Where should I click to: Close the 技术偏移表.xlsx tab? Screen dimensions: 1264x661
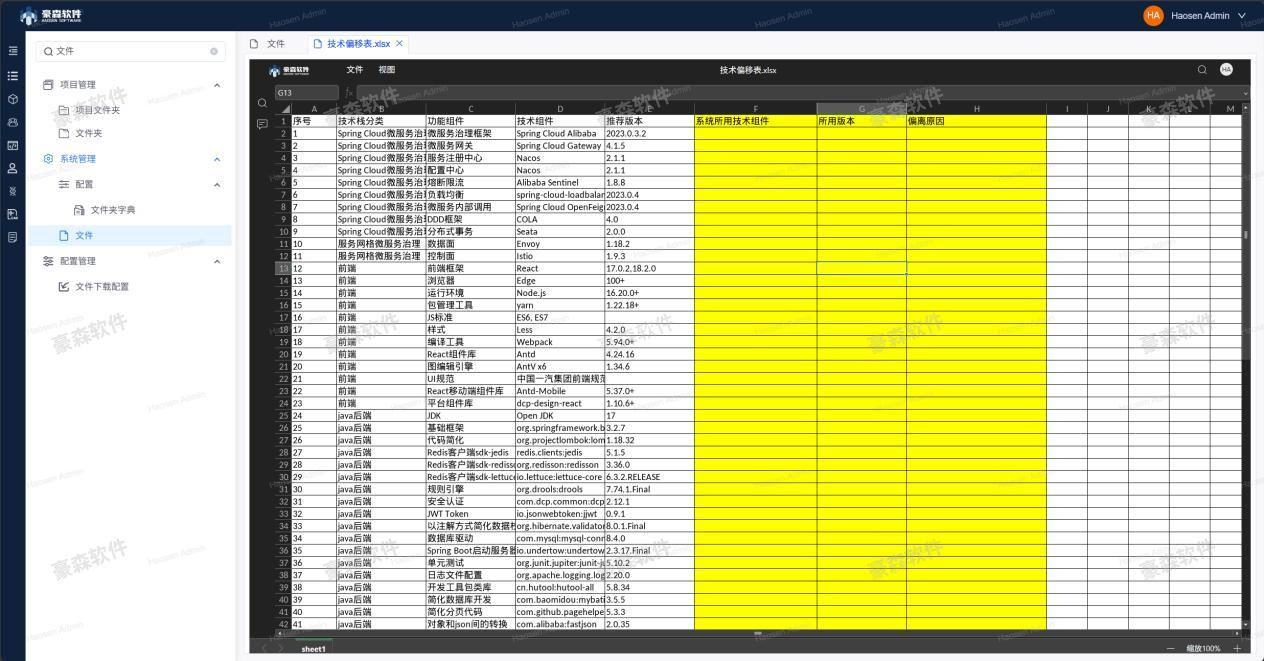400,44
